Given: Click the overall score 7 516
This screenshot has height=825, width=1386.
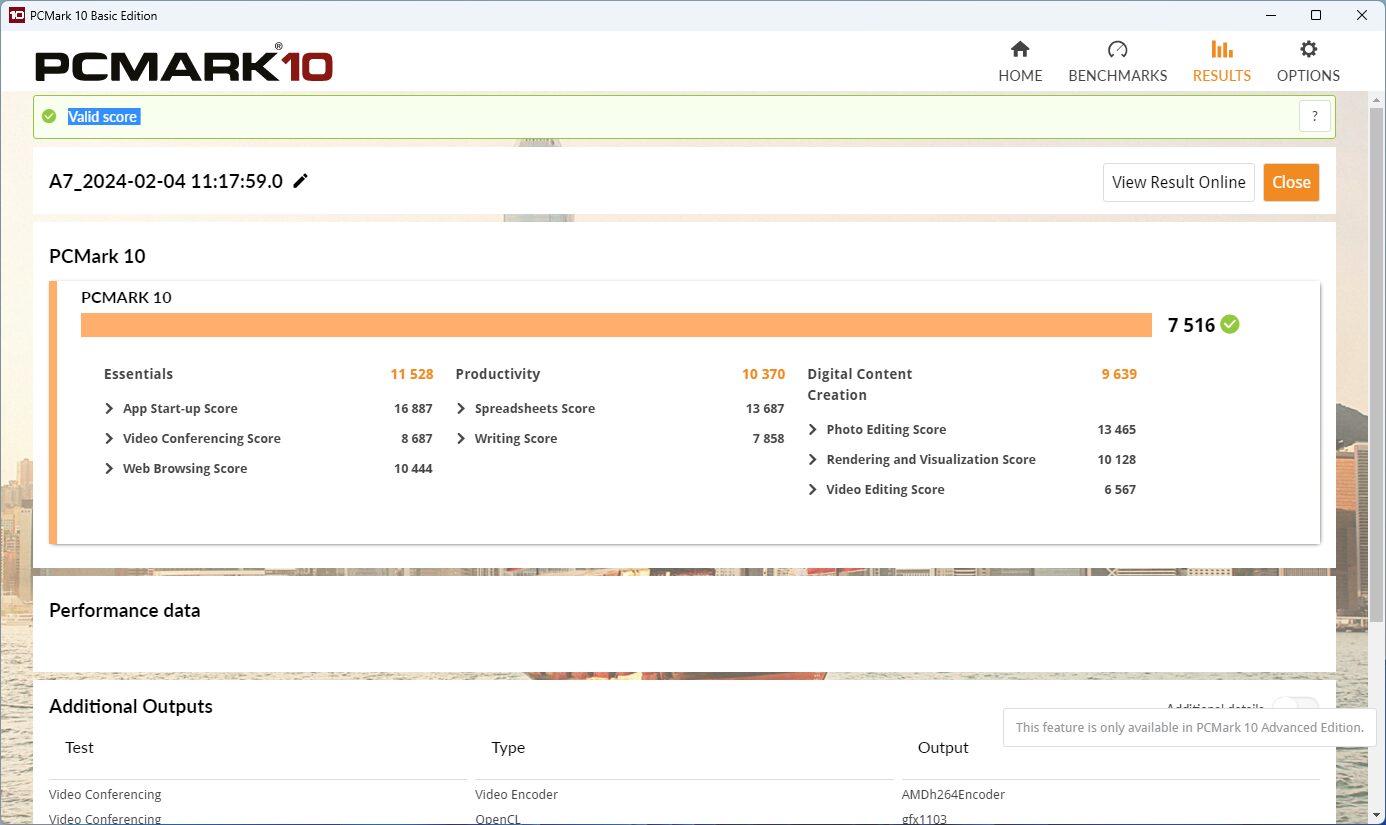Looking at the screenshot, I should click(x=1191, y=324).
